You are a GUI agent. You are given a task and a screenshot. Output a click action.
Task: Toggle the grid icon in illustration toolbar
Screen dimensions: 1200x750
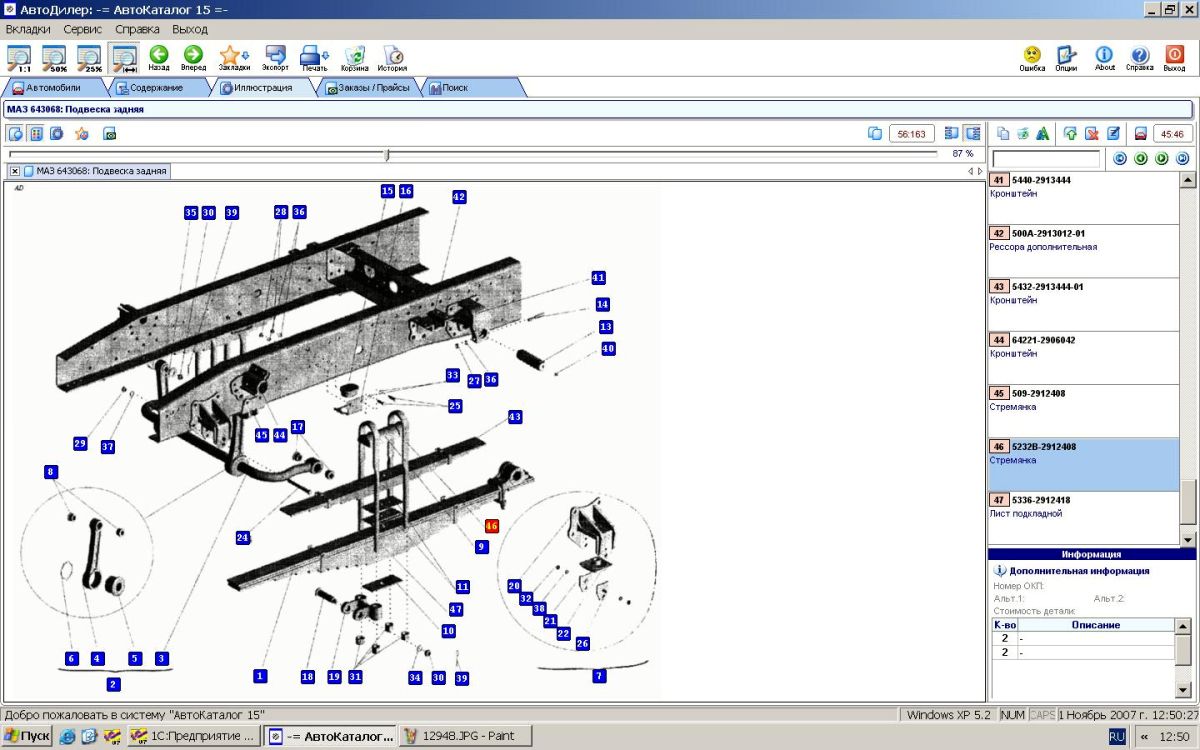coord(36,133)
